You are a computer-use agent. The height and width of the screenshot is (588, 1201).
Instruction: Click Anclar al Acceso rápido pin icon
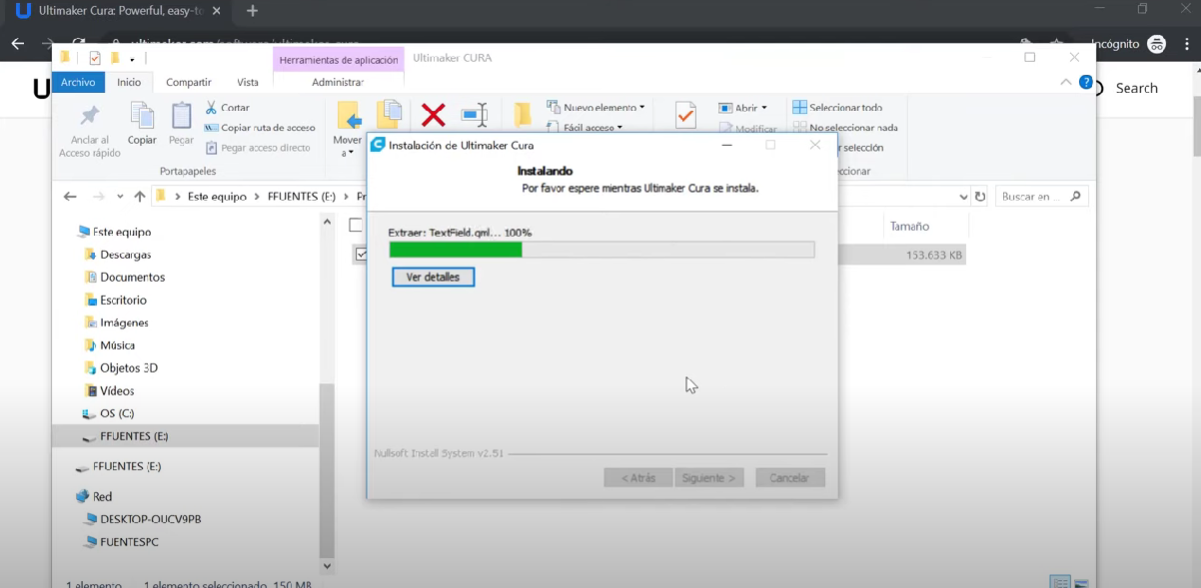(x=89, y=116)
